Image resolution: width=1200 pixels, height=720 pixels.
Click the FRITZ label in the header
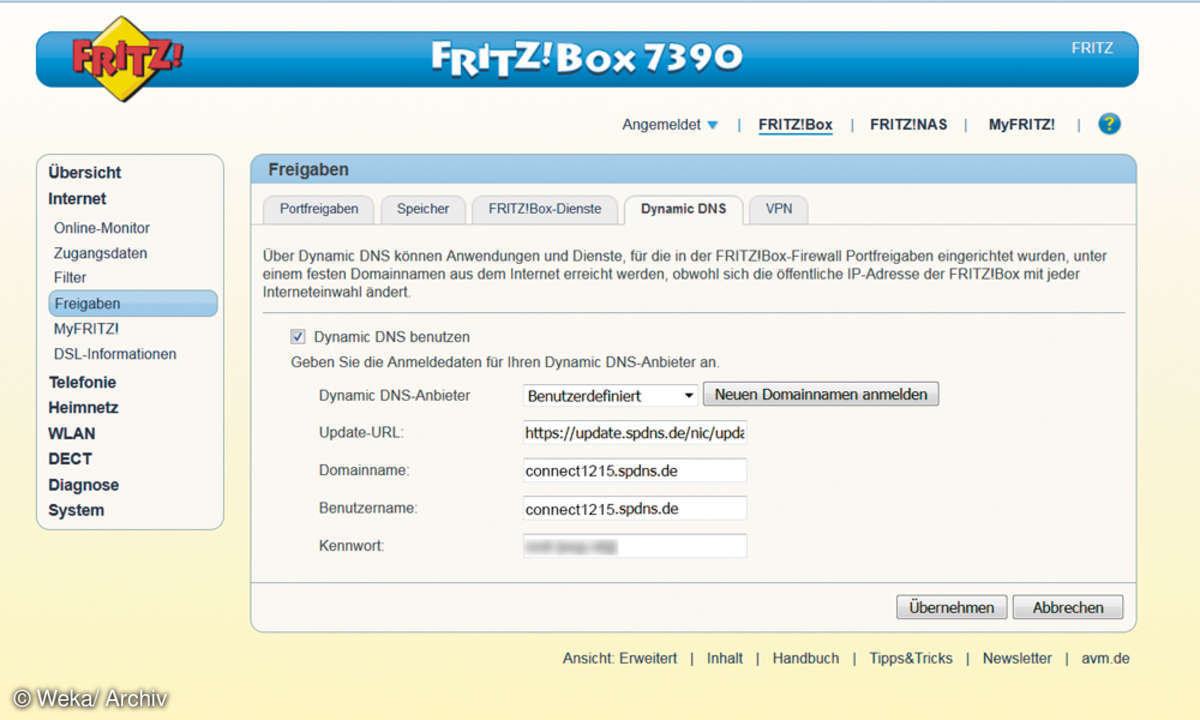click(1092, 48)
